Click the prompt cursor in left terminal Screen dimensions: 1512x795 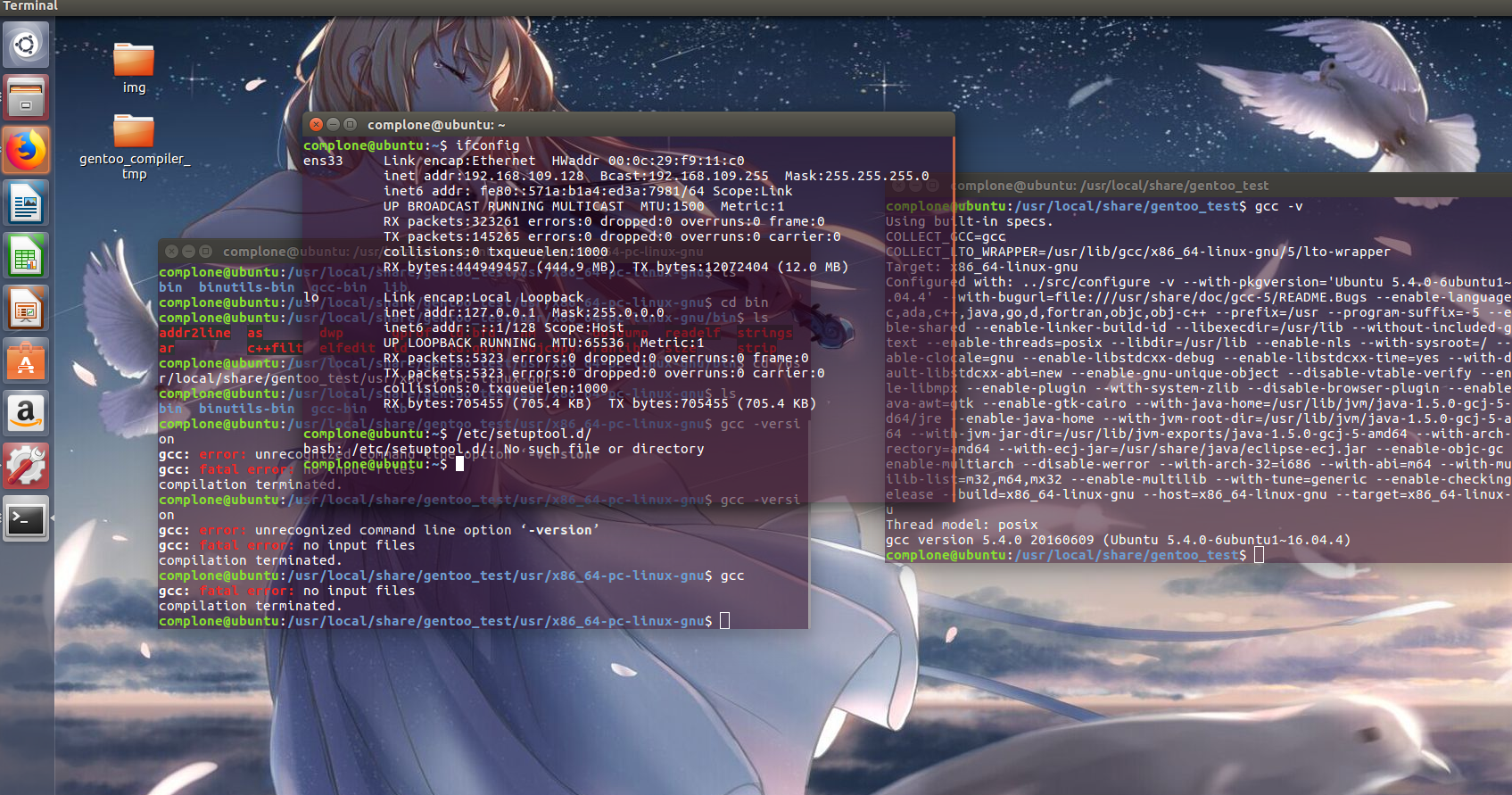point(724,621)
